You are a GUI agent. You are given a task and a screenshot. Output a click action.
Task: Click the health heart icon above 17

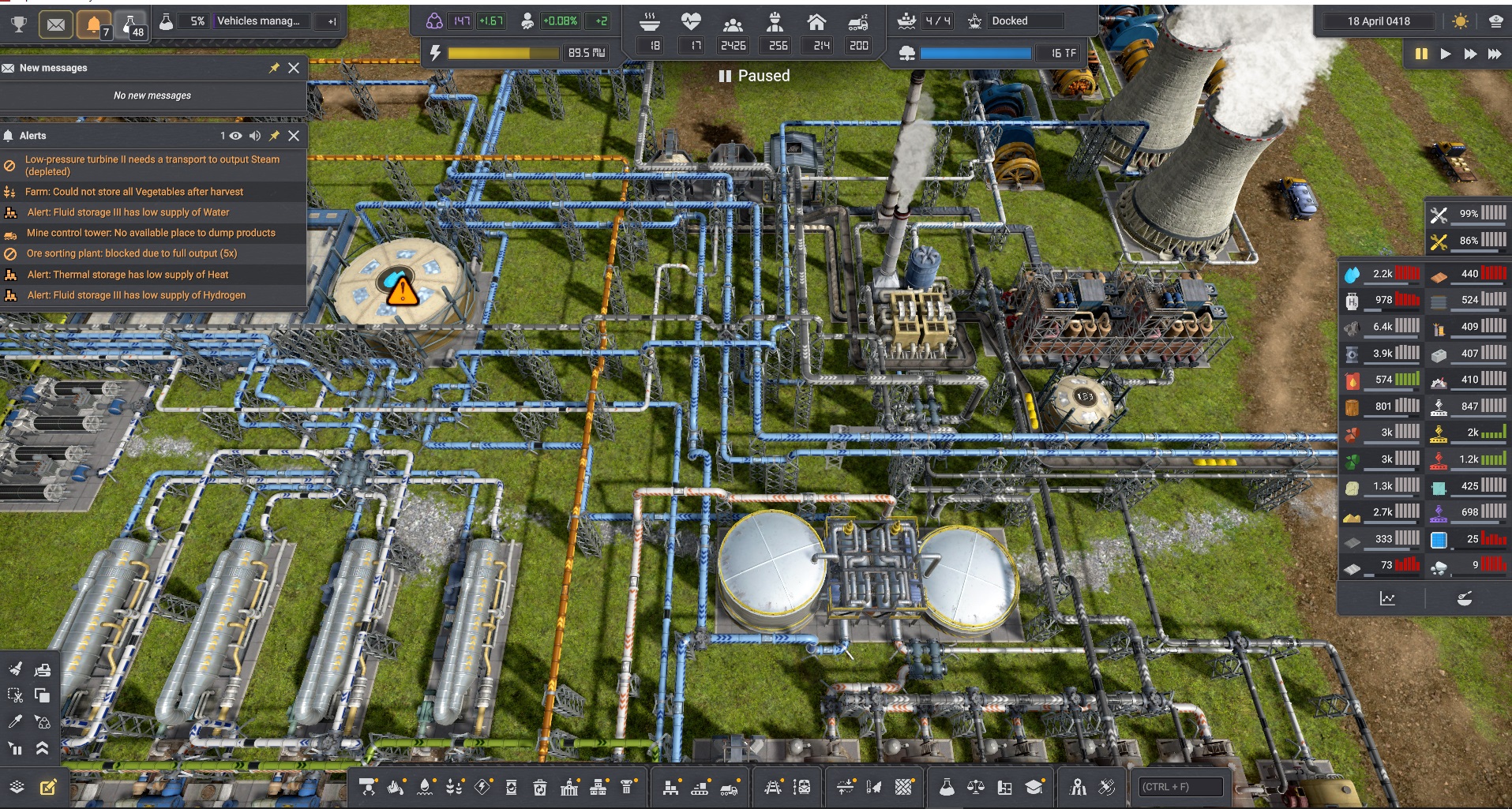pyautogui.click(x=691, y=21)
